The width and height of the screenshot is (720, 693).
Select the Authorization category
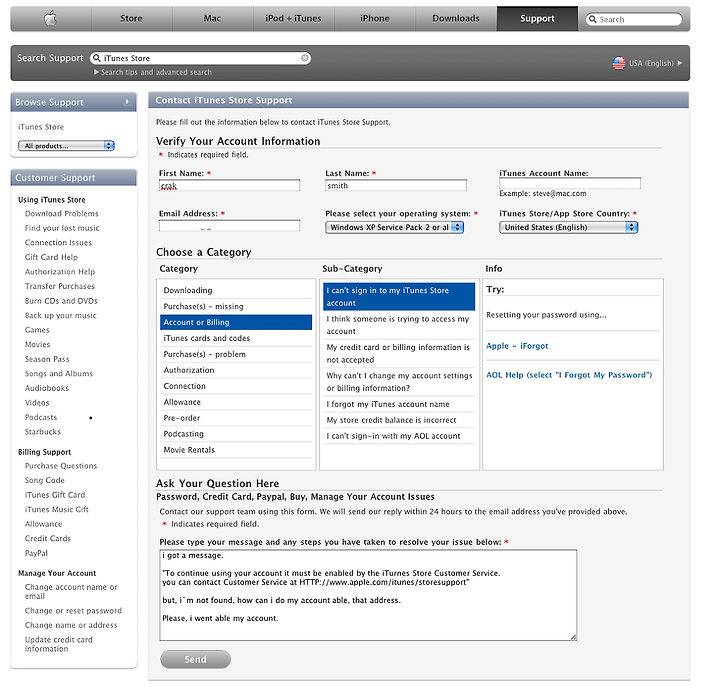(236, 370)
